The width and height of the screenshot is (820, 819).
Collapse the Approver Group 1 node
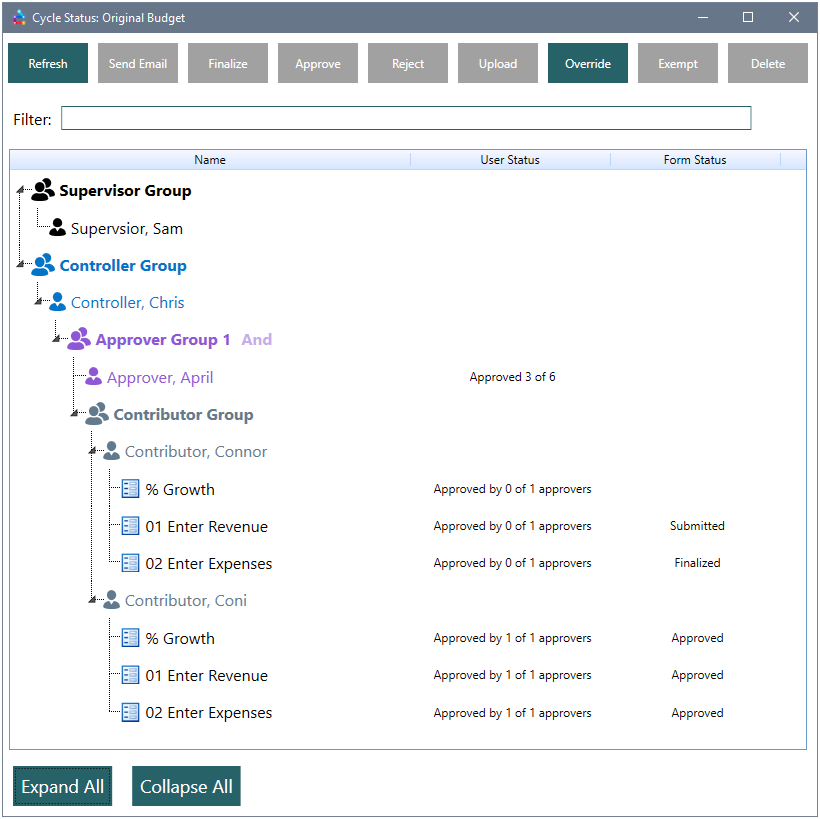pyautogui.click(x=58, y=341)
